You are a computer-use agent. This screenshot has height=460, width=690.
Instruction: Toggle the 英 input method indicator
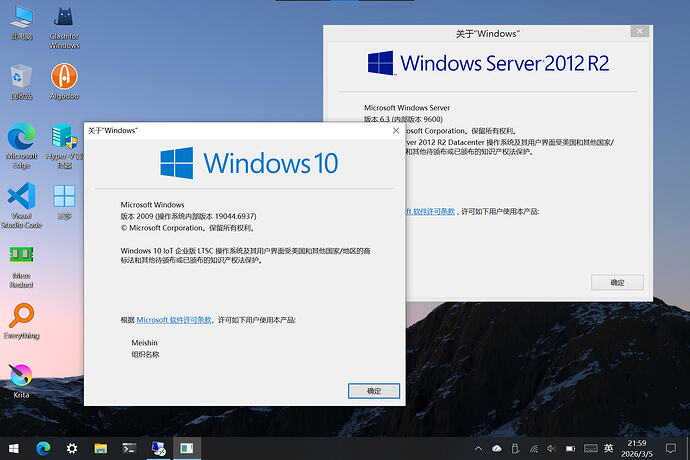point(609,449)
